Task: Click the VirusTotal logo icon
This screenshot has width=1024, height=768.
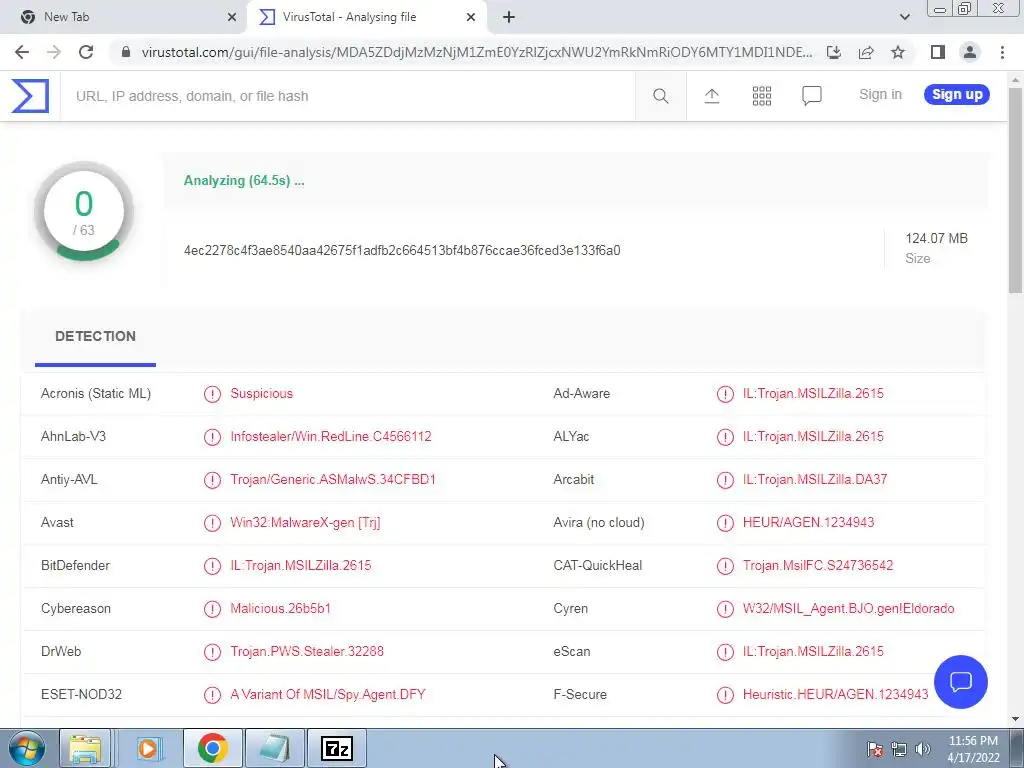Action: [30, 96]
